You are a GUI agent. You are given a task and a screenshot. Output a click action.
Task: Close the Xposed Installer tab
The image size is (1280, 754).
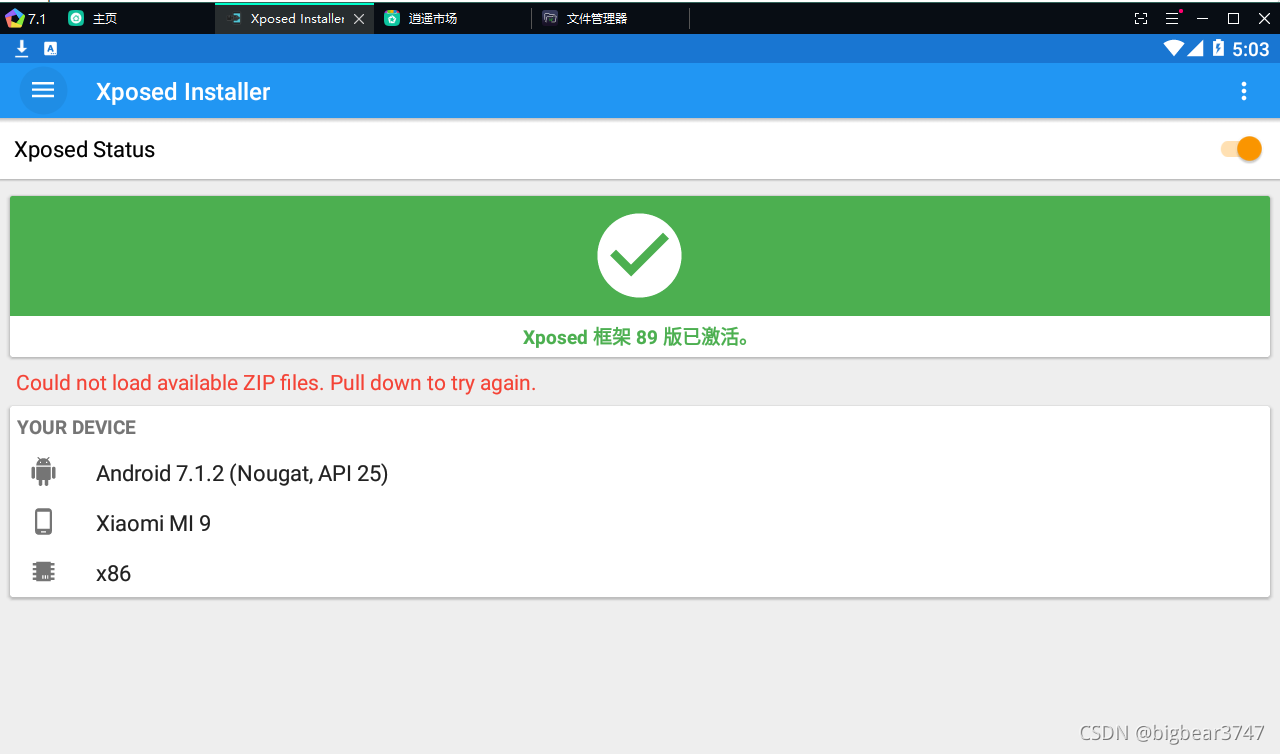(359, 19)
